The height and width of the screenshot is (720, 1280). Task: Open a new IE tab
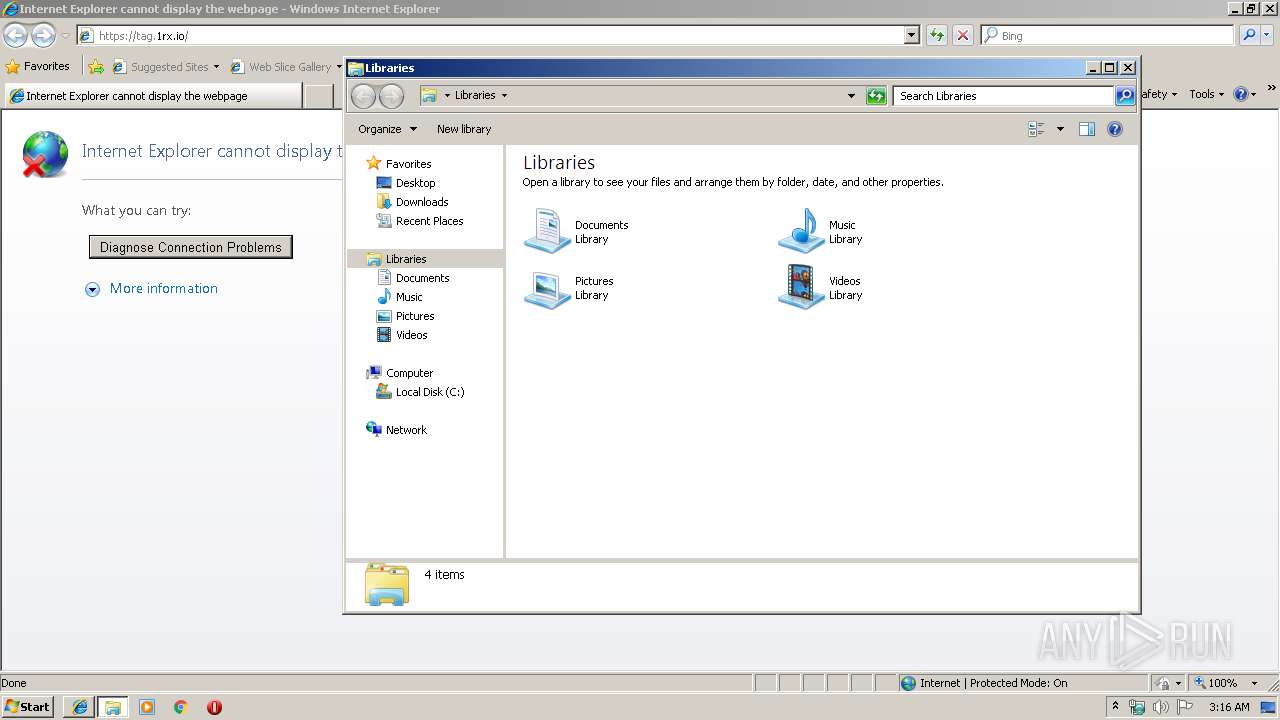tap(318, 96)
